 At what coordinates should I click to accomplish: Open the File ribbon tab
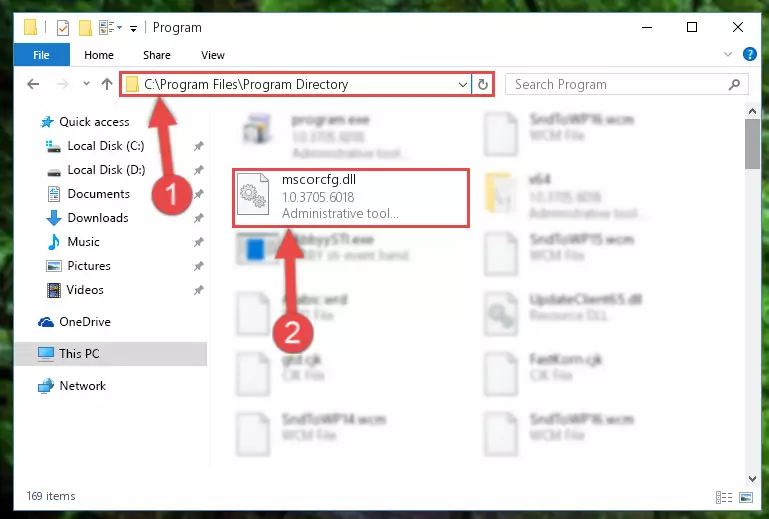click(41, 55)
